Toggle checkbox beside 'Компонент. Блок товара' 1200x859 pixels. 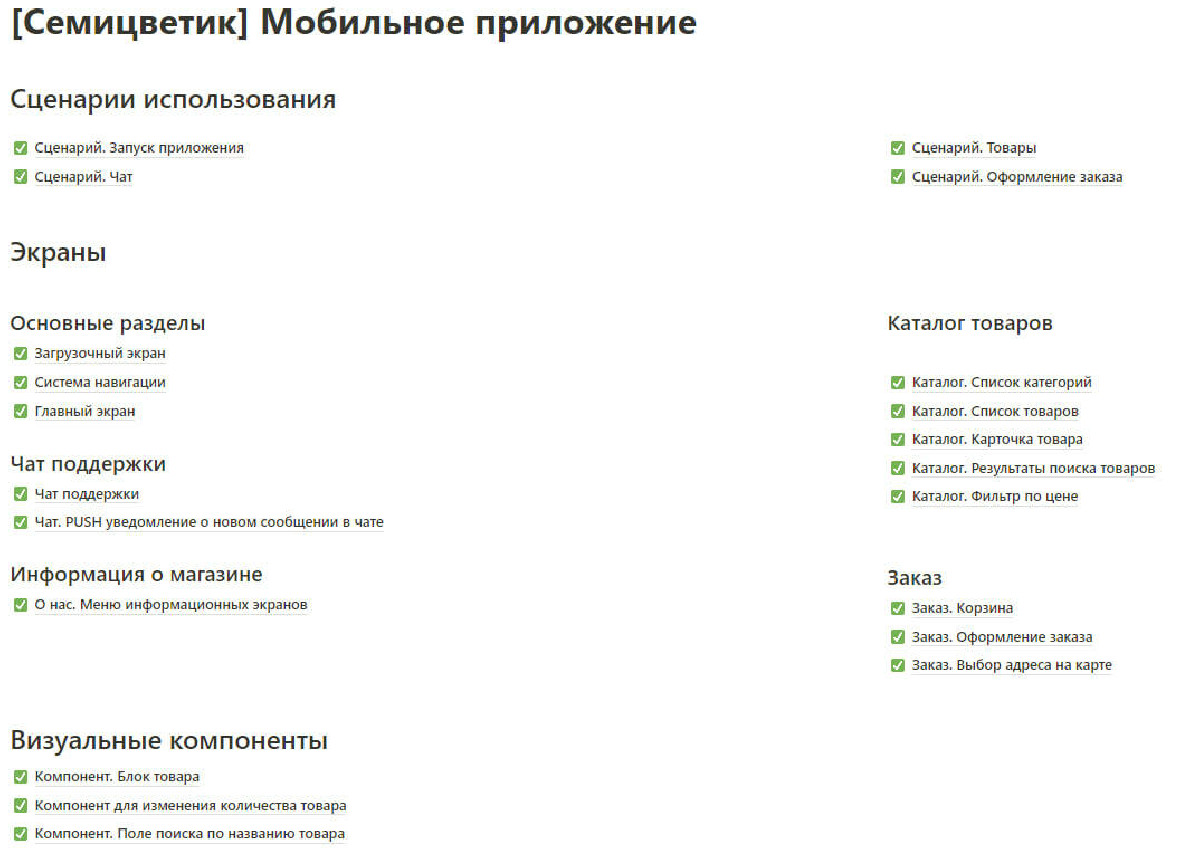tap(20, 777)
